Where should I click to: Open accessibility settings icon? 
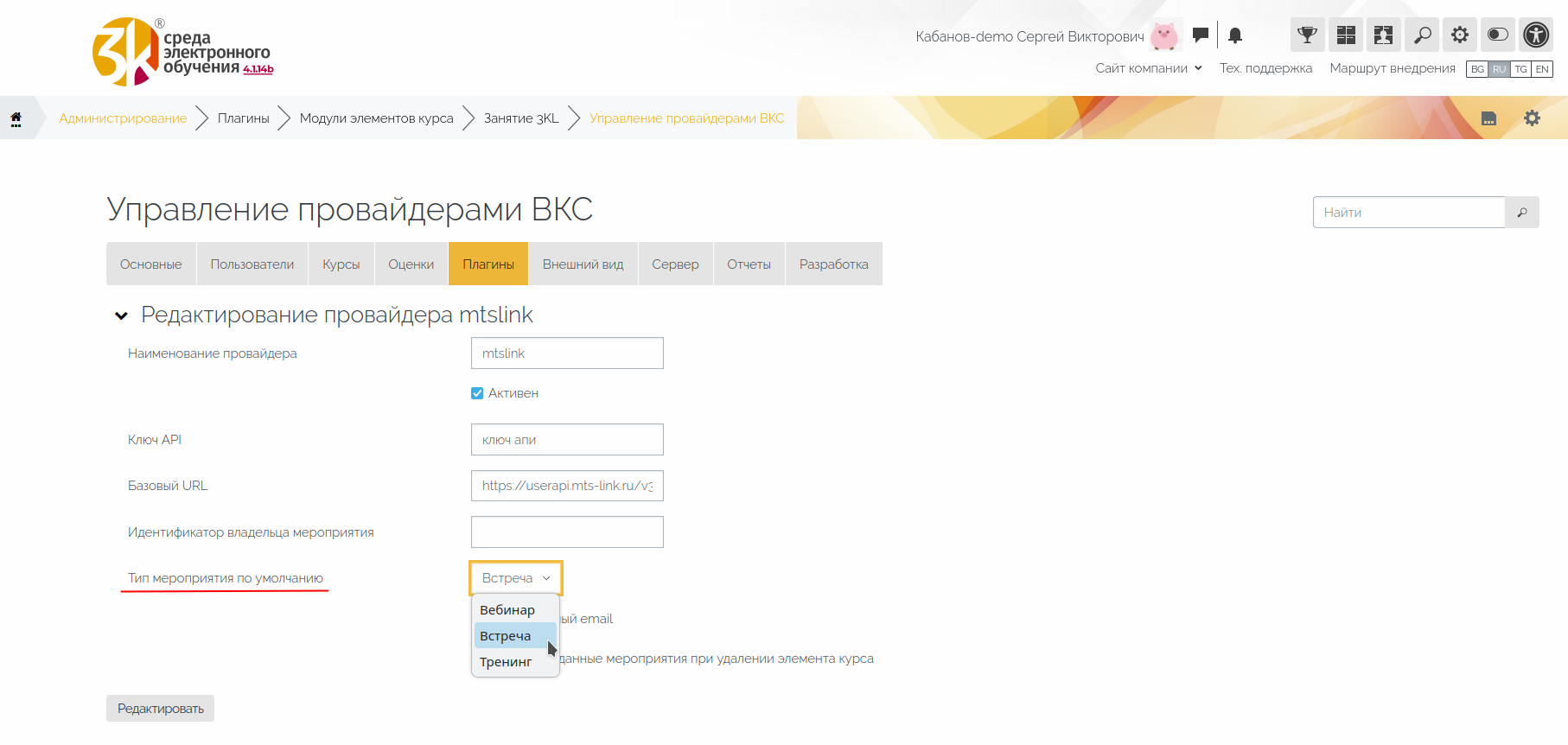click(1536, 35)
